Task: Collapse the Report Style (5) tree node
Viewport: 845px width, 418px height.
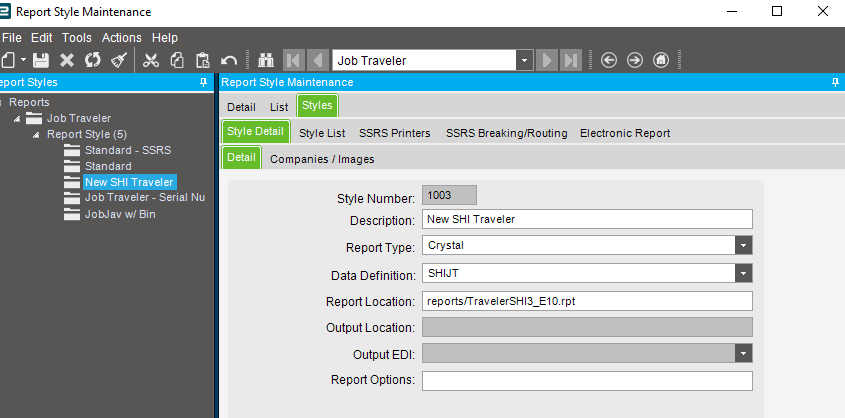Action: pyautogui.click(x=37, y=134)
